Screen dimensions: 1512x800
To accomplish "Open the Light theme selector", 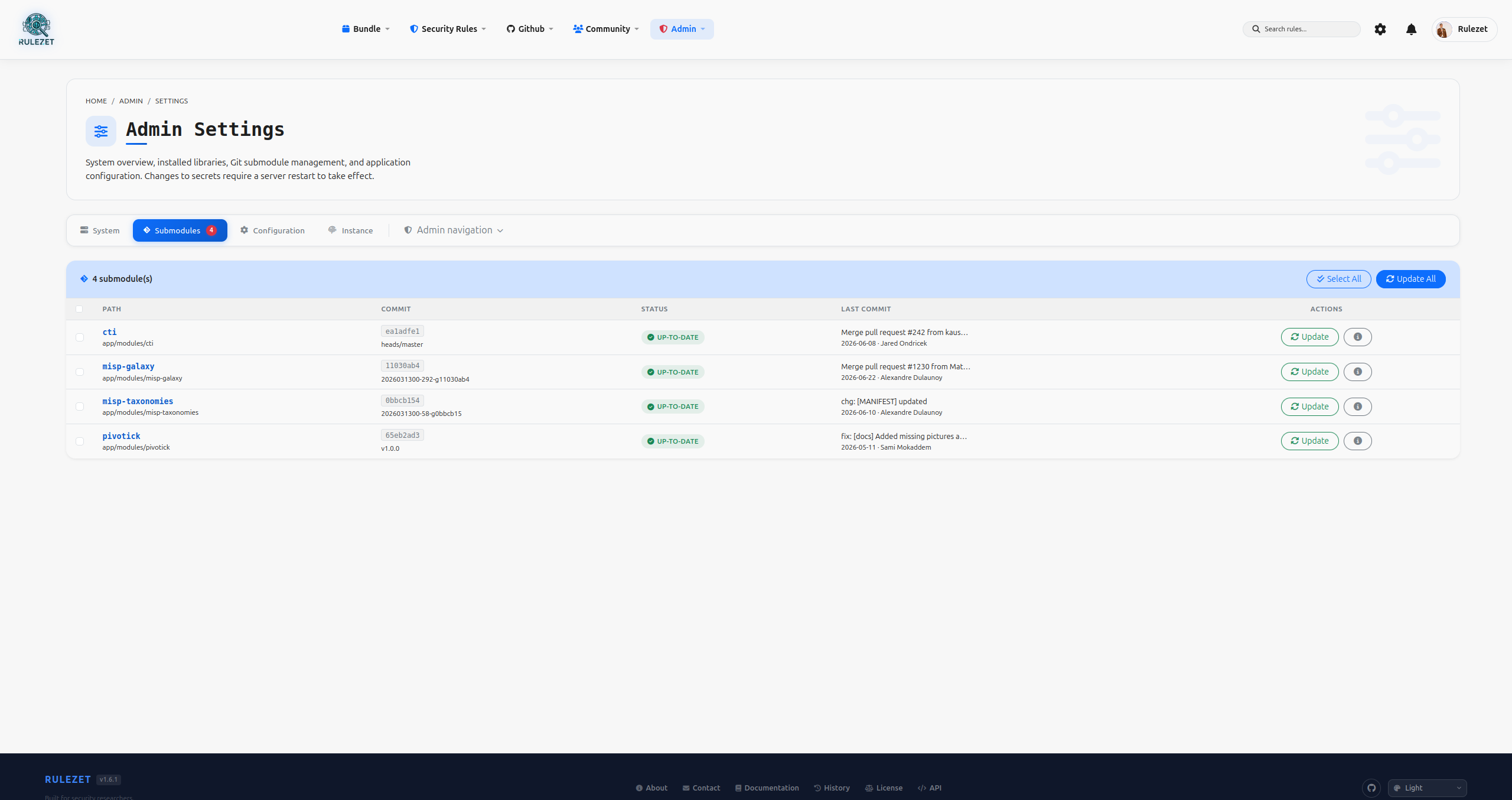I will point(1427,788).
